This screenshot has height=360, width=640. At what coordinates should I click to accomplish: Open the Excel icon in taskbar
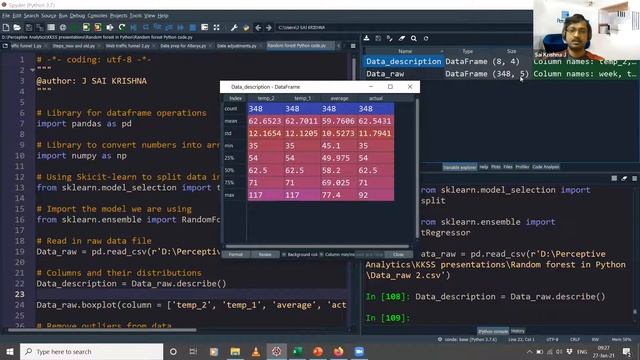tap(297, 351)
